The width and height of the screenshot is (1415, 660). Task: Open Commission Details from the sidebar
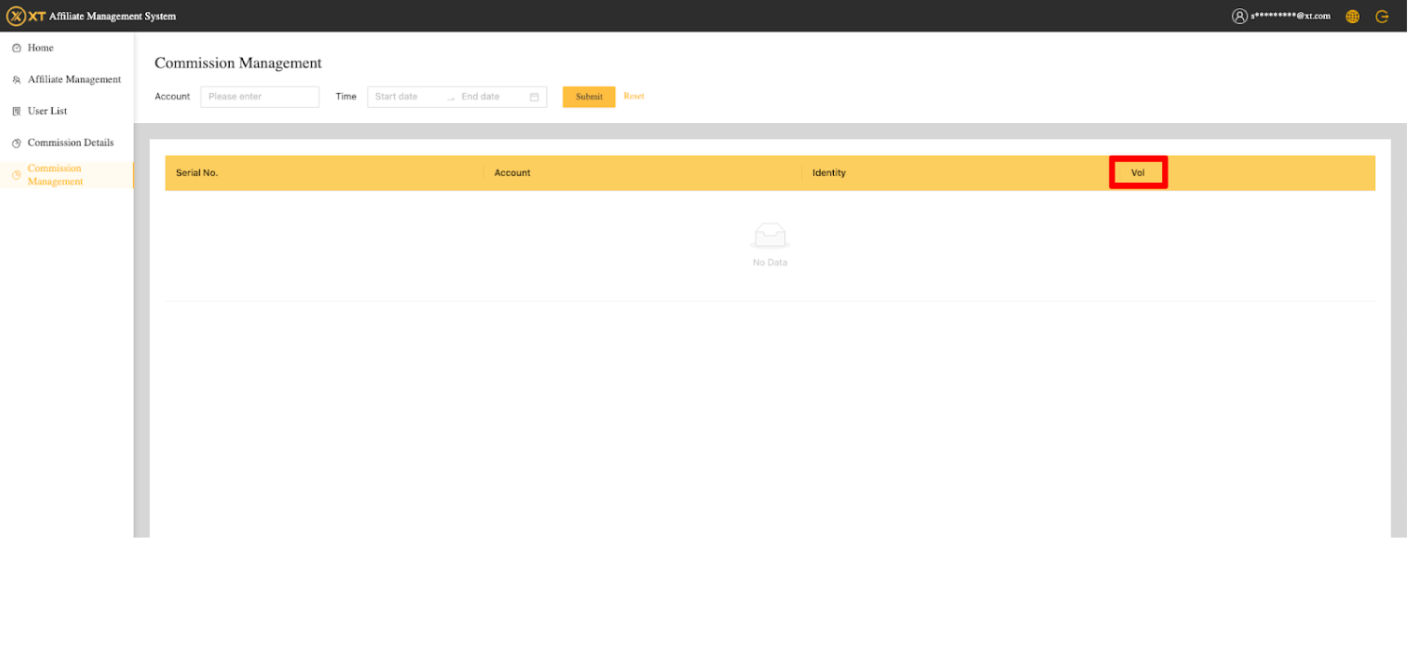coord(70,143)
